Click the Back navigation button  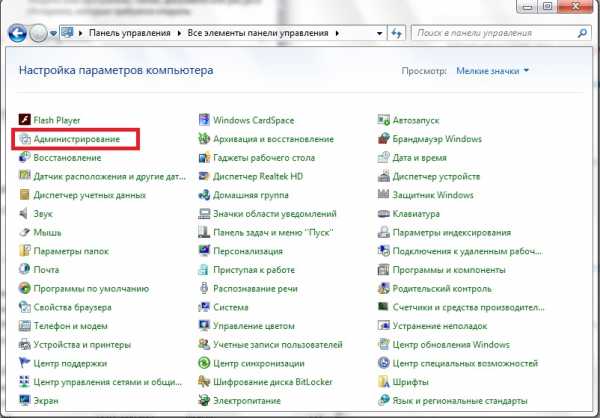(x=17, y=33)
